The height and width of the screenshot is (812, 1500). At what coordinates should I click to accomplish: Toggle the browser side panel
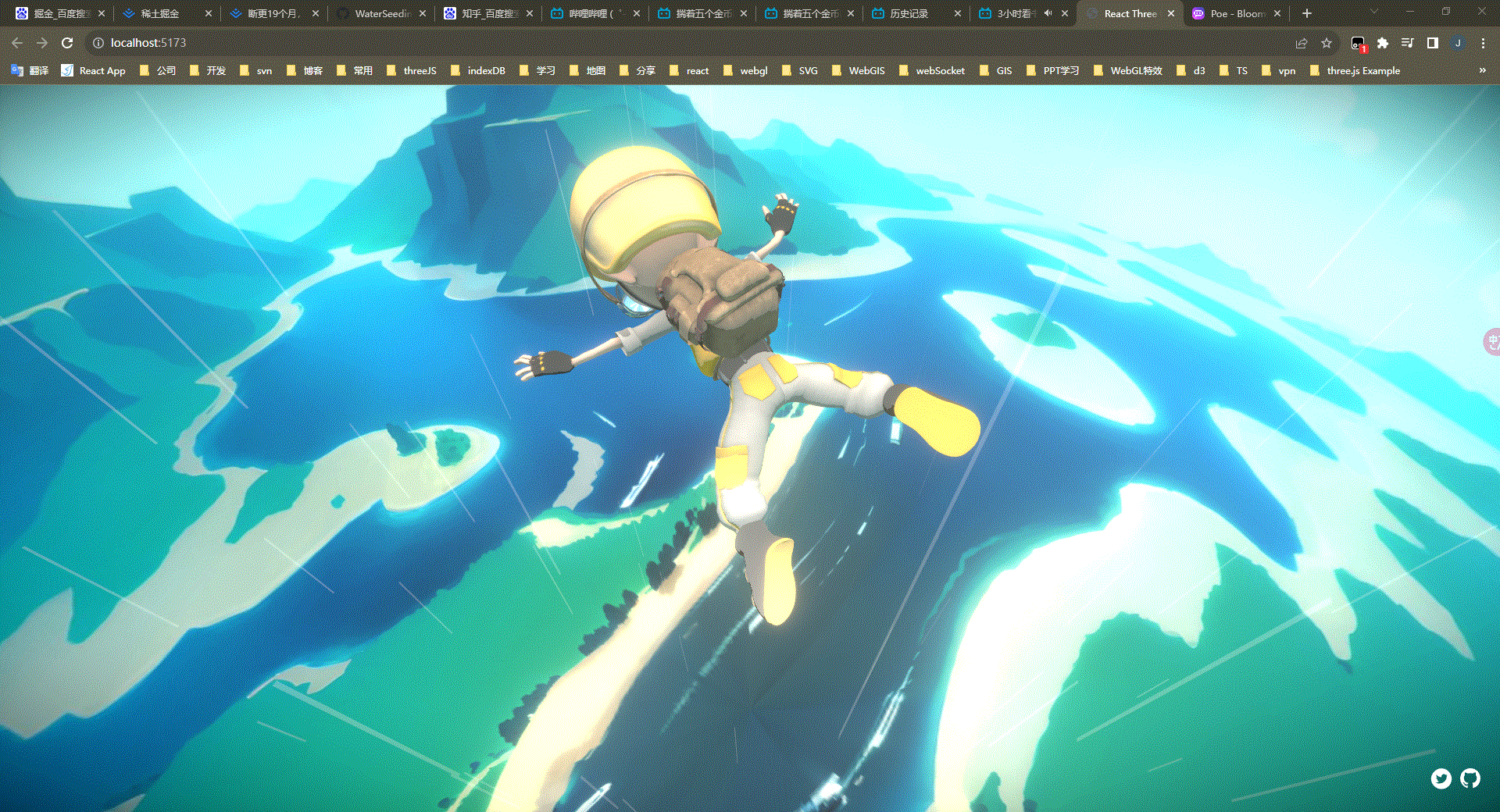tap(1433, 43)
